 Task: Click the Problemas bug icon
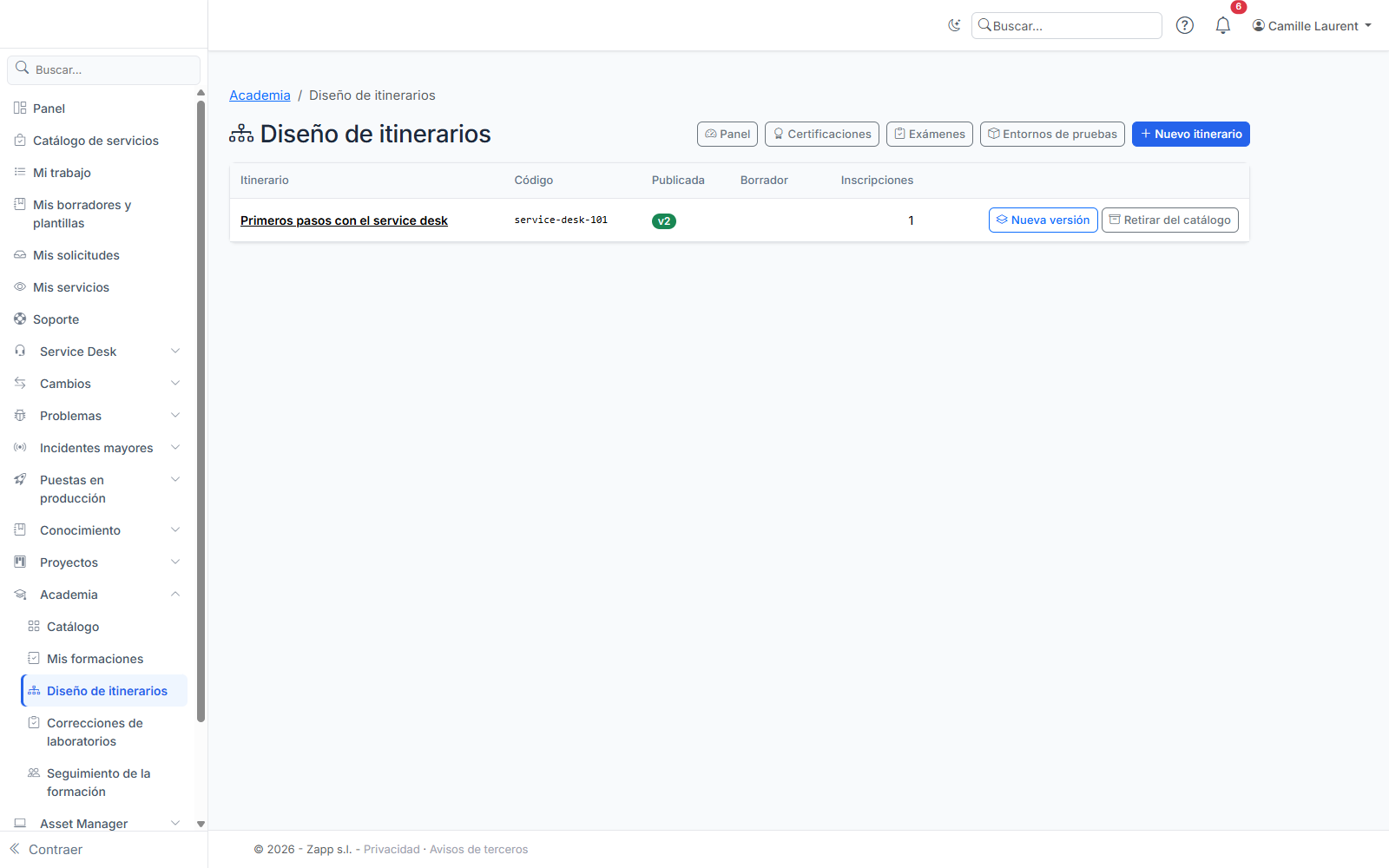pos(20,415)
